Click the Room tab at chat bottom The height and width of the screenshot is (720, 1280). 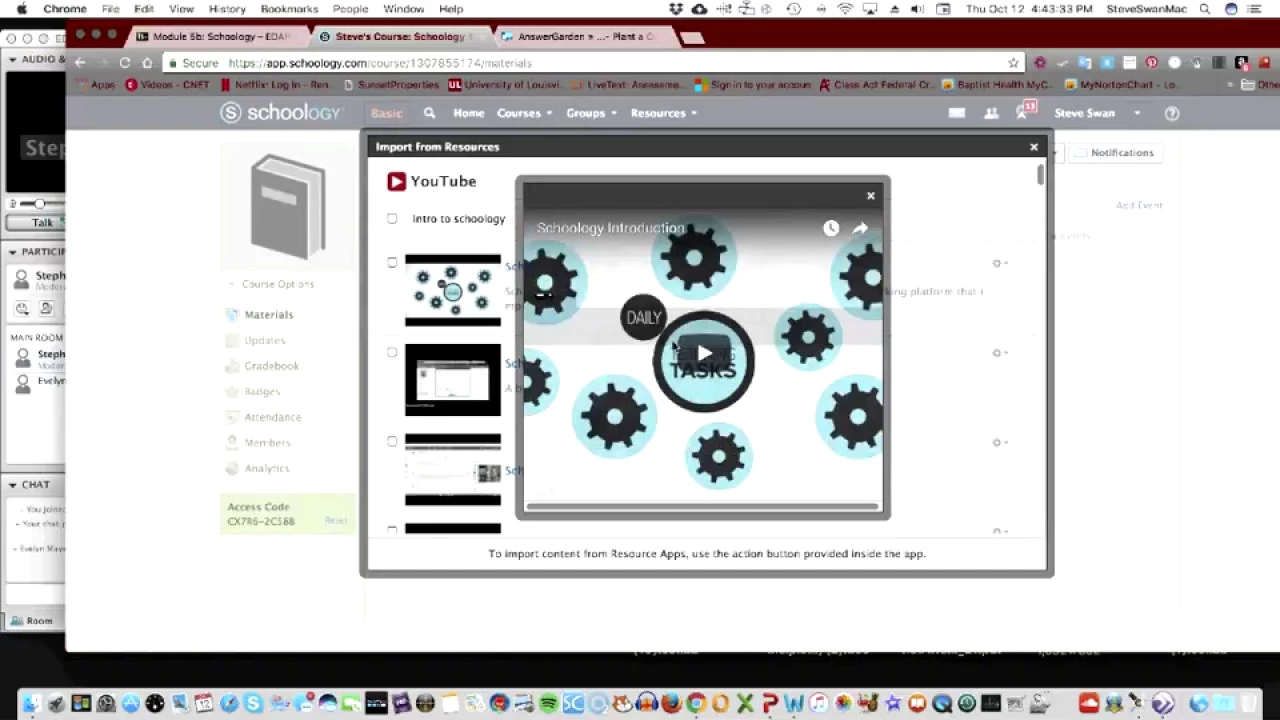tap(33, 621)
